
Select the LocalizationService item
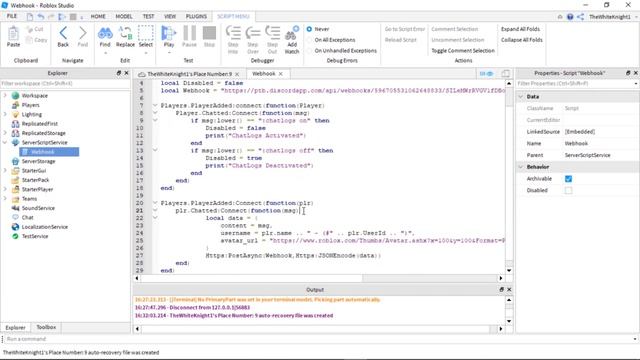[44, 227]
